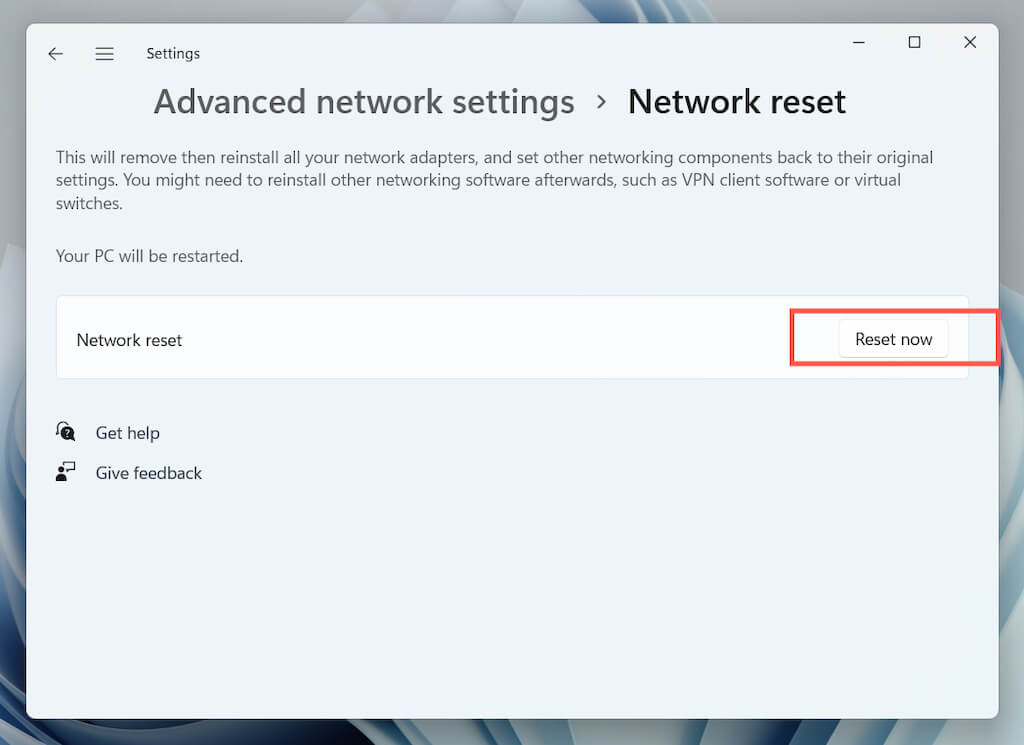Click the 'Your PC will be restarted' text
1024x745 pixels.
(x=149, y=256)
